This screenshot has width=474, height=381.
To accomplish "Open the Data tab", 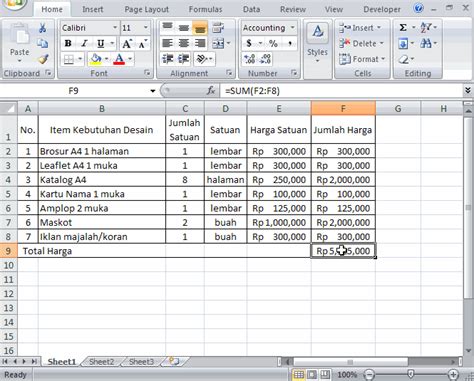I will click(251, 9).
